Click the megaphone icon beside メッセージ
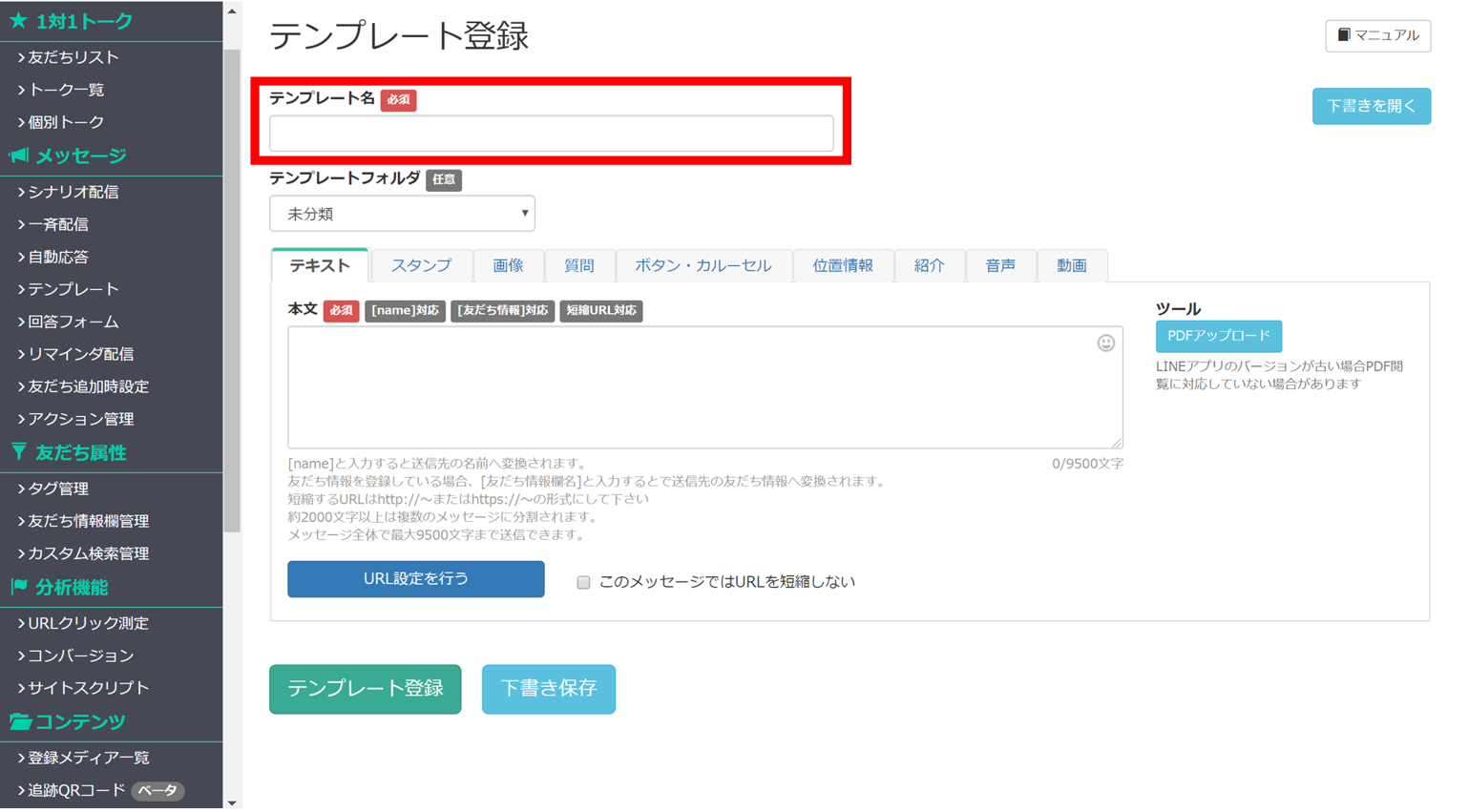 (x=19, y=156)
